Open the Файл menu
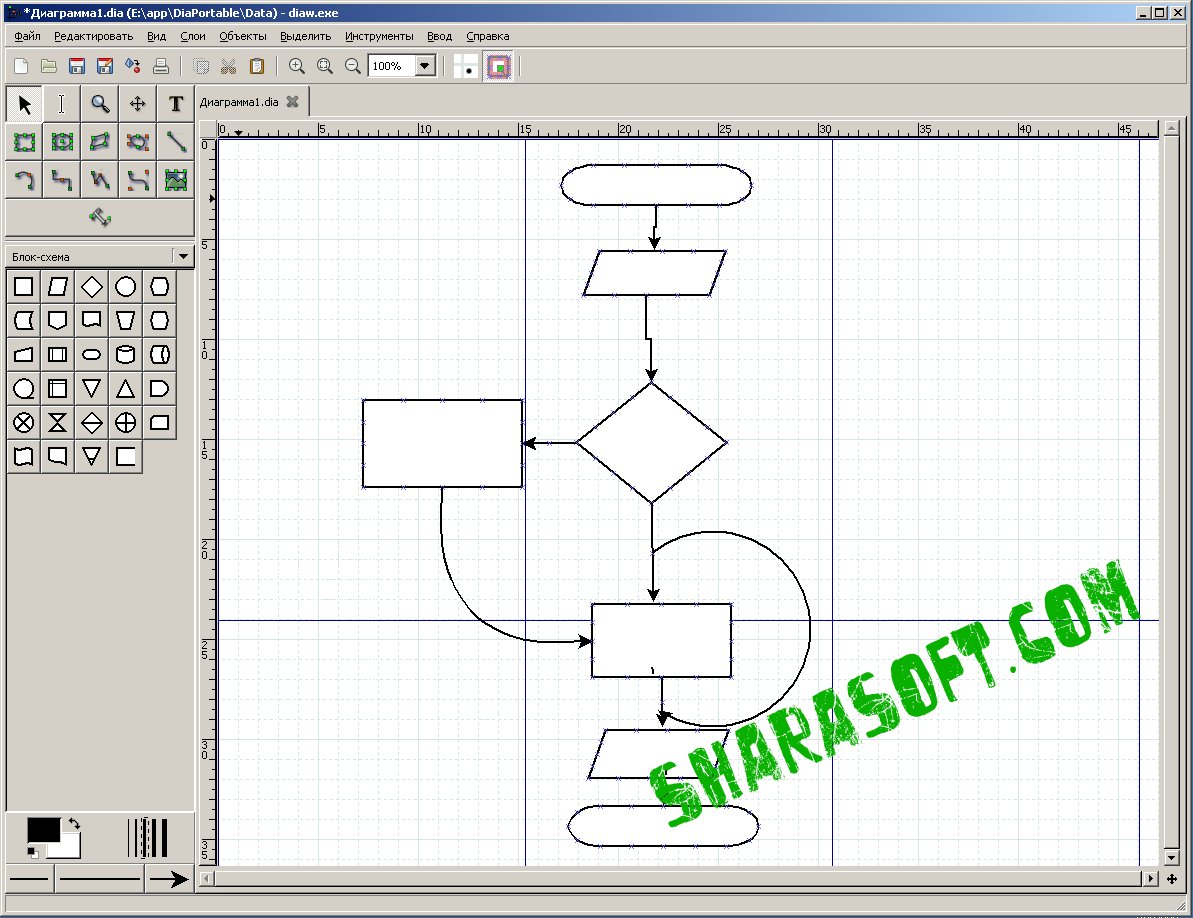The image size is (1193, 918). (27, 36)
